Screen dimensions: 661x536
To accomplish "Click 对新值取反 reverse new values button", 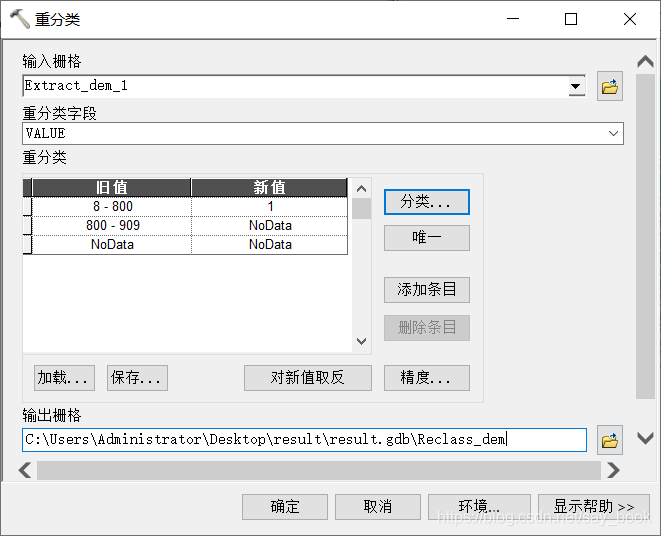I will [308, 378].
